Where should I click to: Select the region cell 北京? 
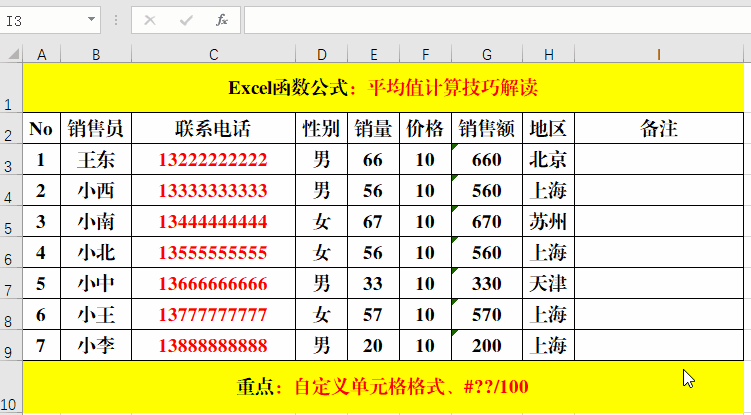pos(548,159)
